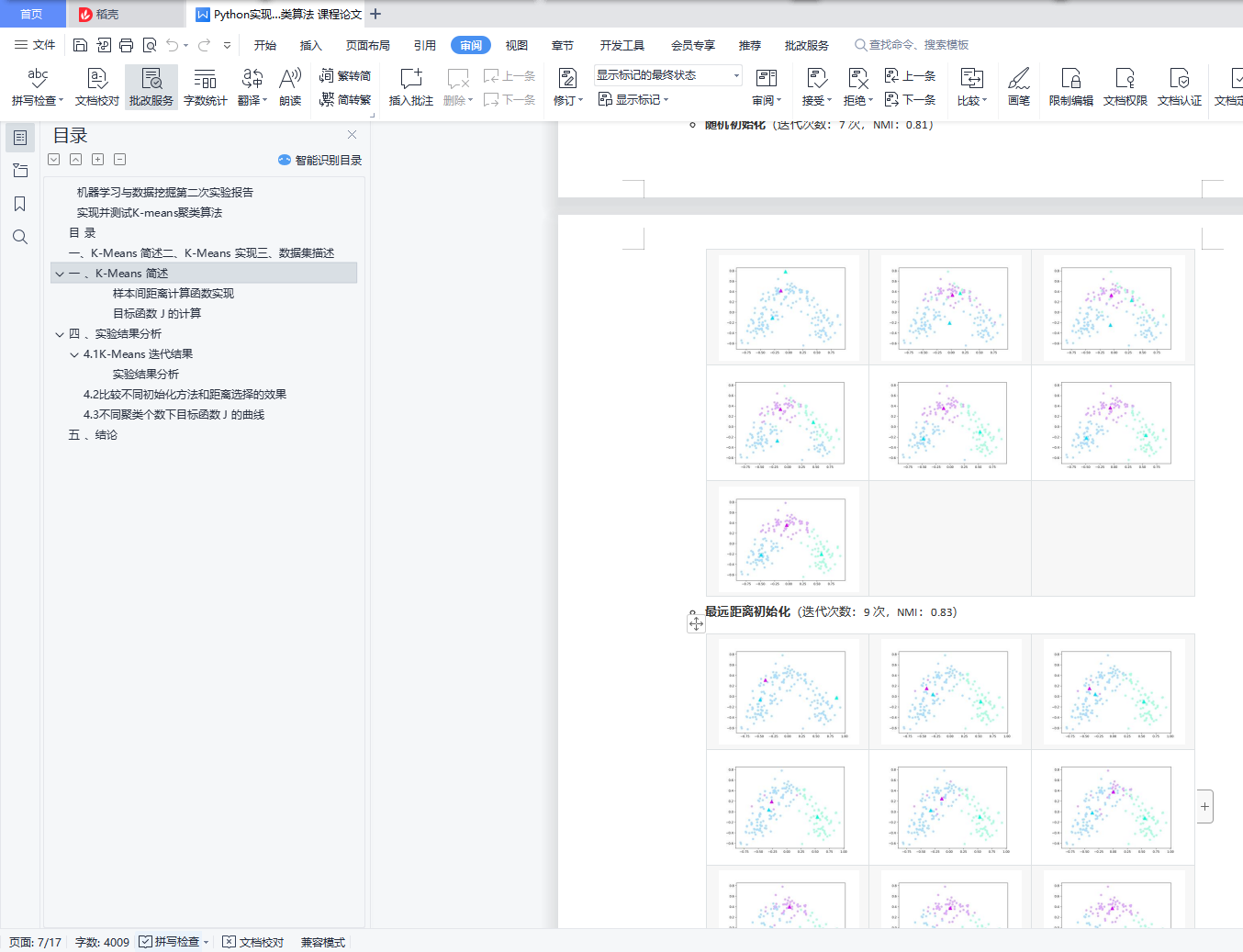Collapse the 4.1K-Means 迭代结果 node
Screen dimensions: 1243x952
click(x=74, y=354)
